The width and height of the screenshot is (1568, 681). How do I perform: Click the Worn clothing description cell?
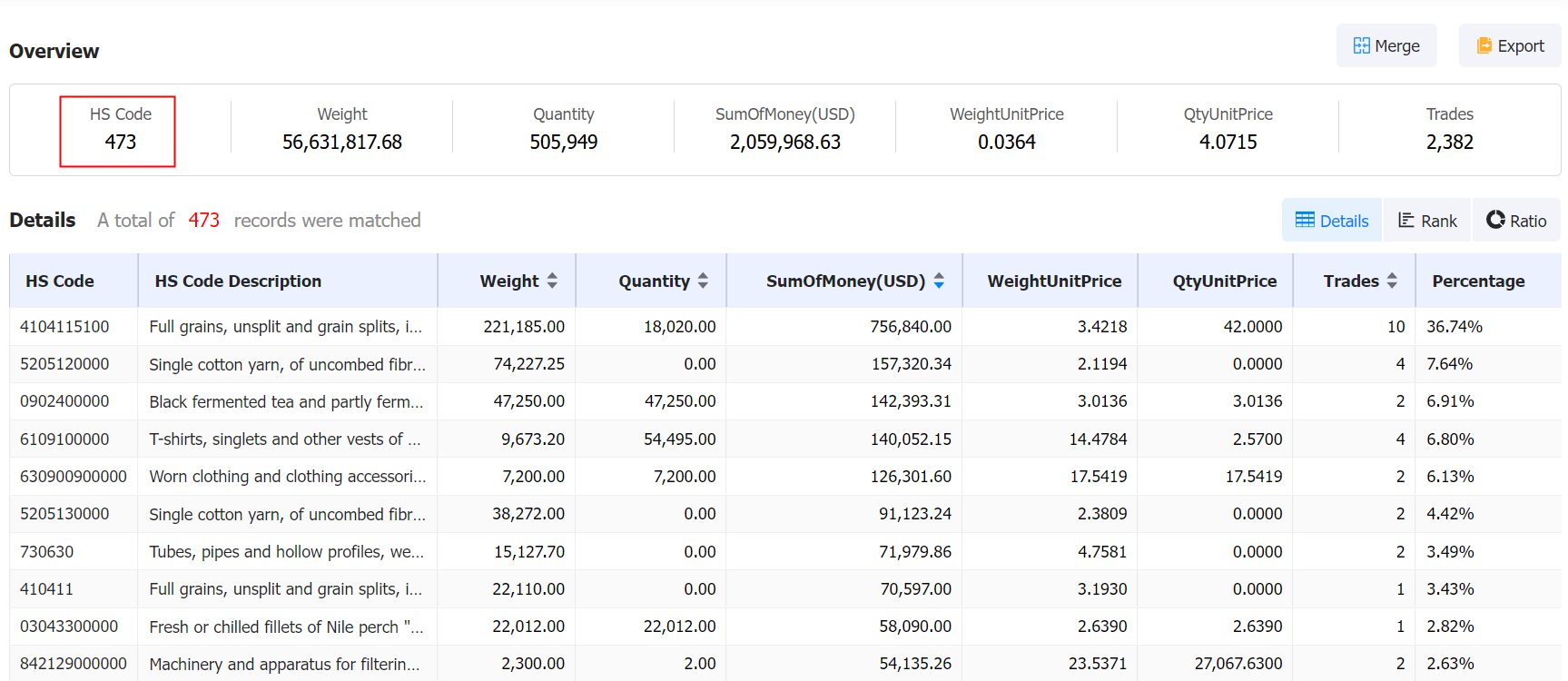pos(287,477)
